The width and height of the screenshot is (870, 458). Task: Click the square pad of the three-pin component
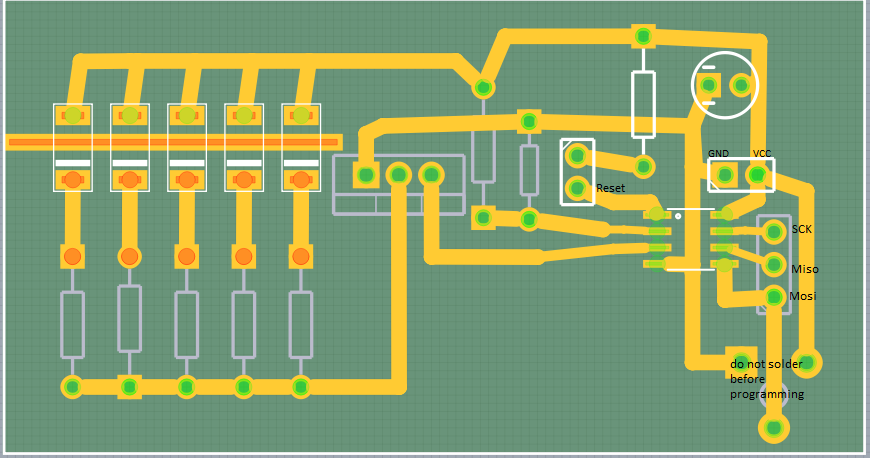coord(366,175)
